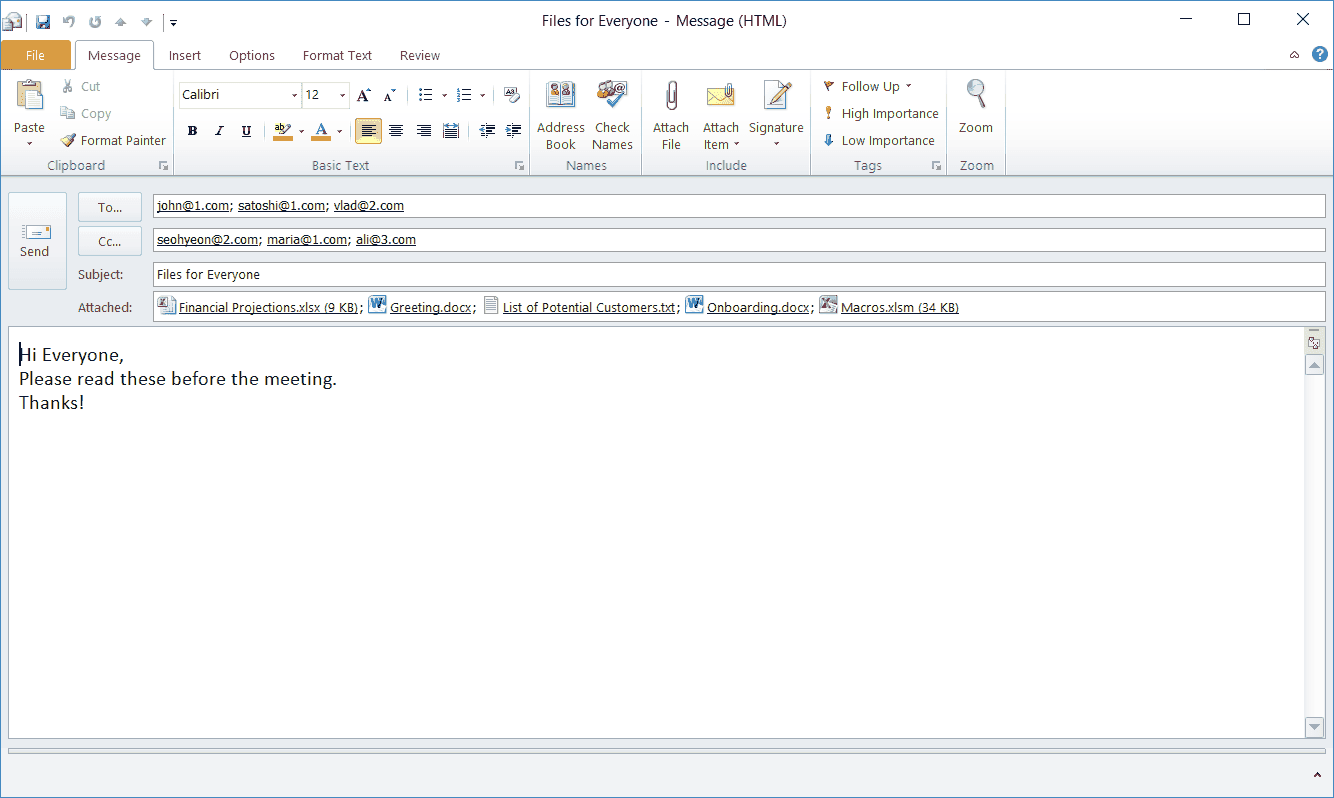Click the Send button

point(35,240)
